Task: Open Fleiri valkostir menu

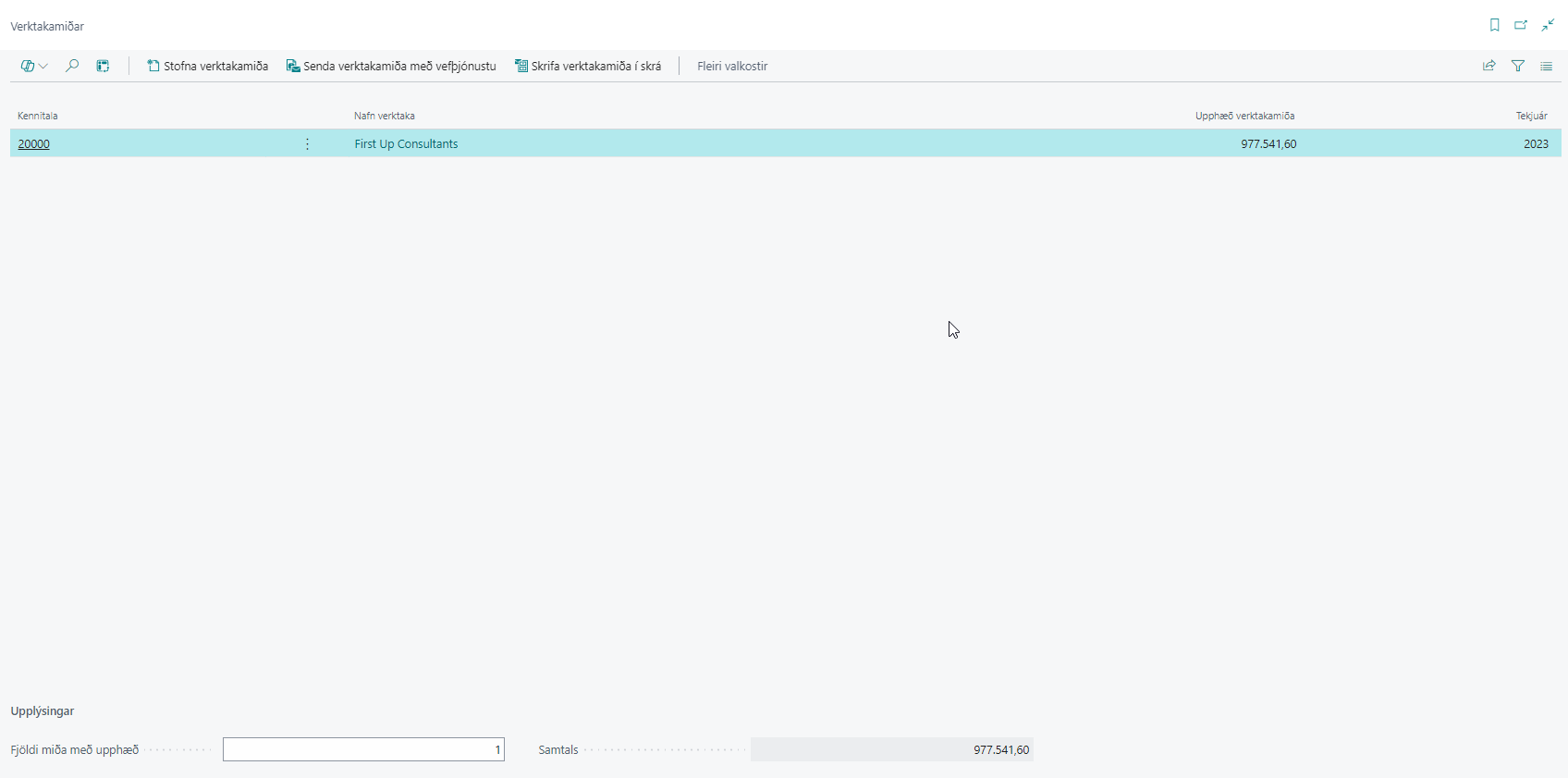Action: [732, 66]
